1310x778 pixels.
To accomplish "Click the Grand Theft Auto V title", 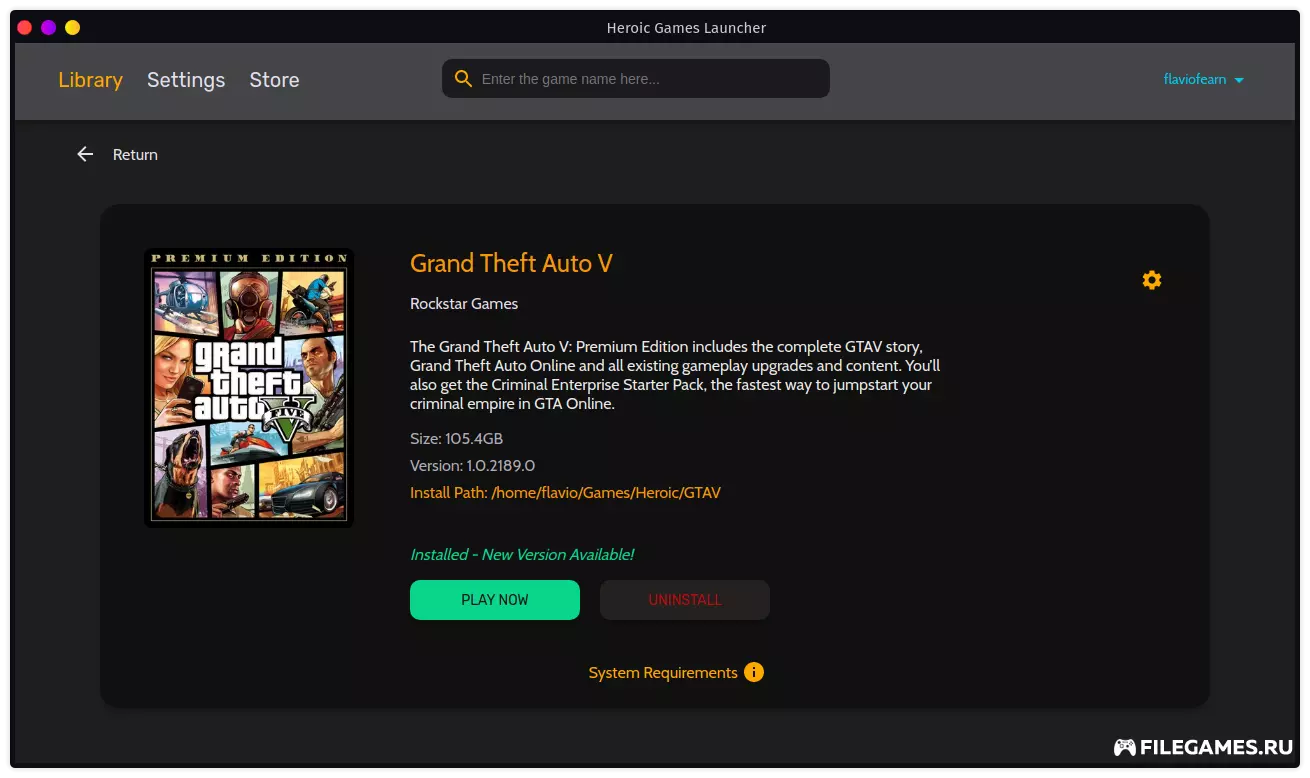I will tap(511, 263).
